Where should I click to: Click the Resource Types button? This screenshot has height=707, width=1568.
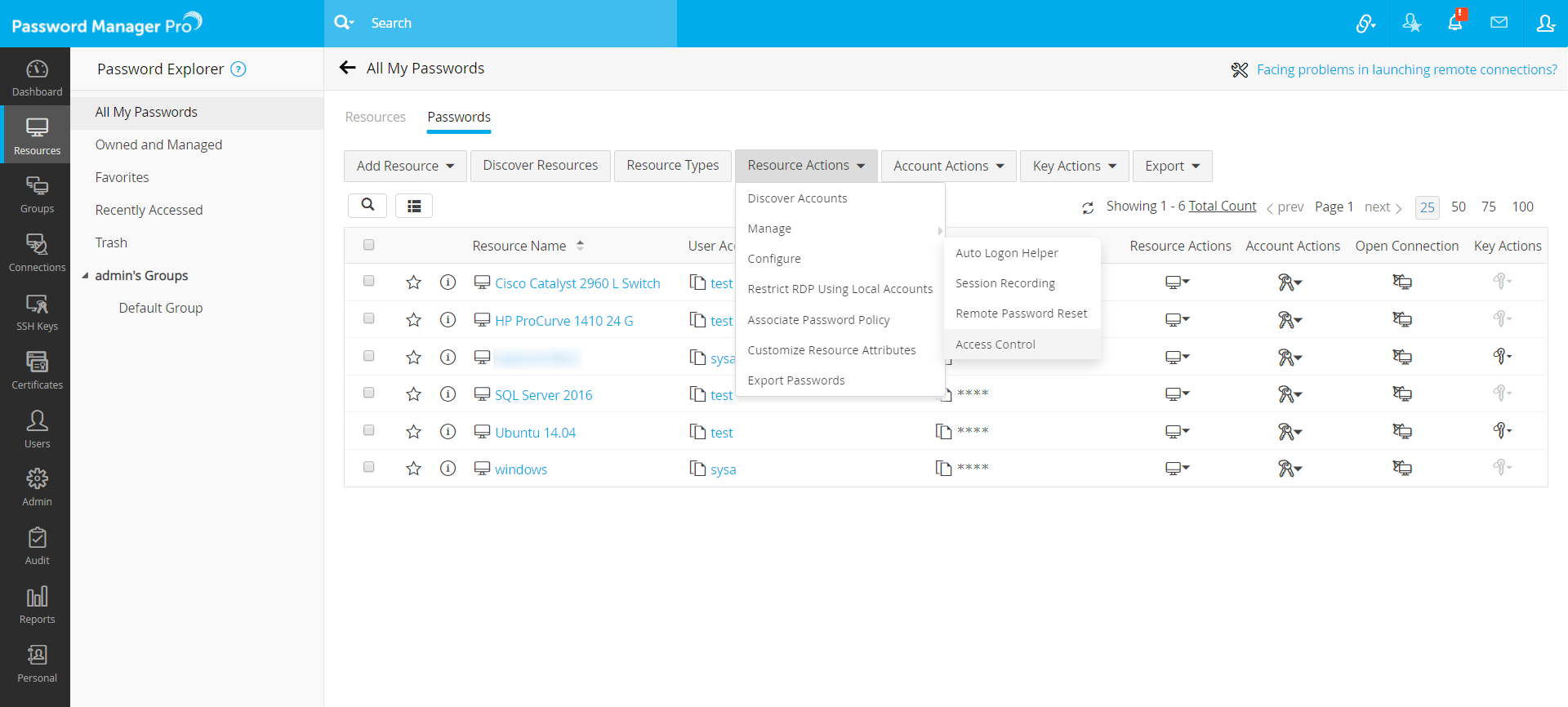click(x=673, y=166)
